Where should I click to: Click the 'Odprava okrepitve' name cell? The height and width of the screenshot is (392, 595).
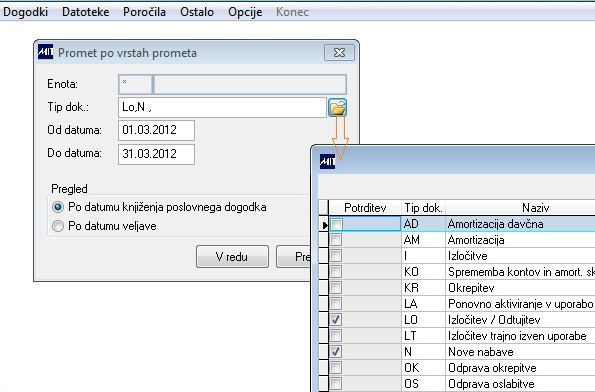click(x=521, y=367)
